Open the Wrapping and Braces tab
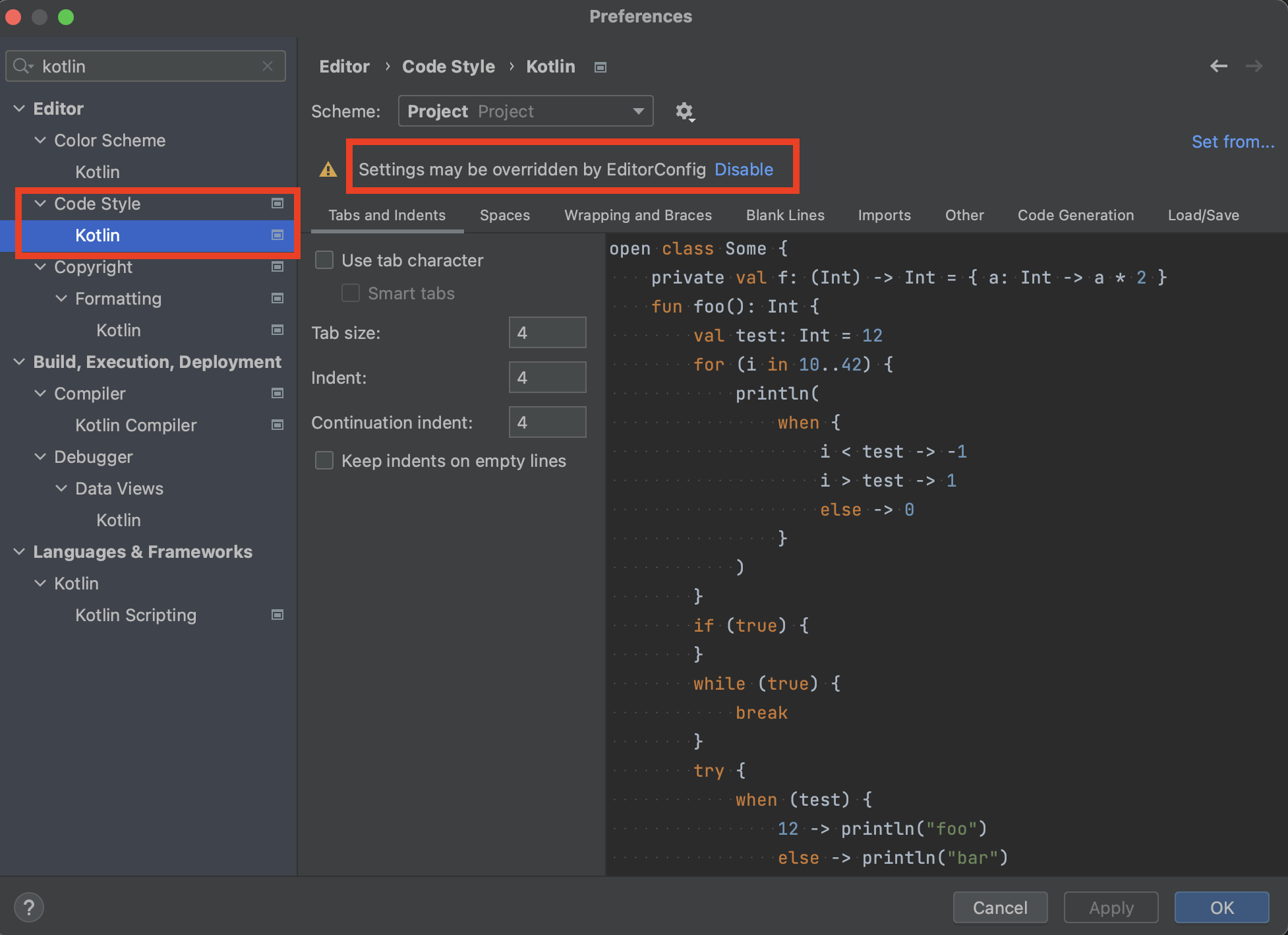The image size is (1288, 935). click(638, 215)
